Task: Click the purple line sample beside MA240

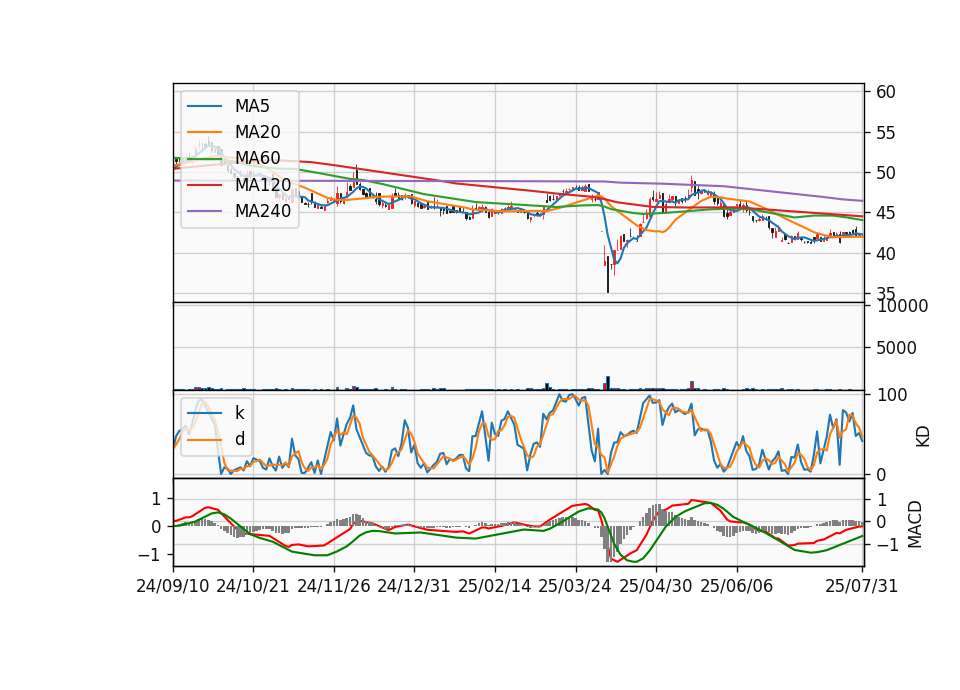Action: coord(204,211)
